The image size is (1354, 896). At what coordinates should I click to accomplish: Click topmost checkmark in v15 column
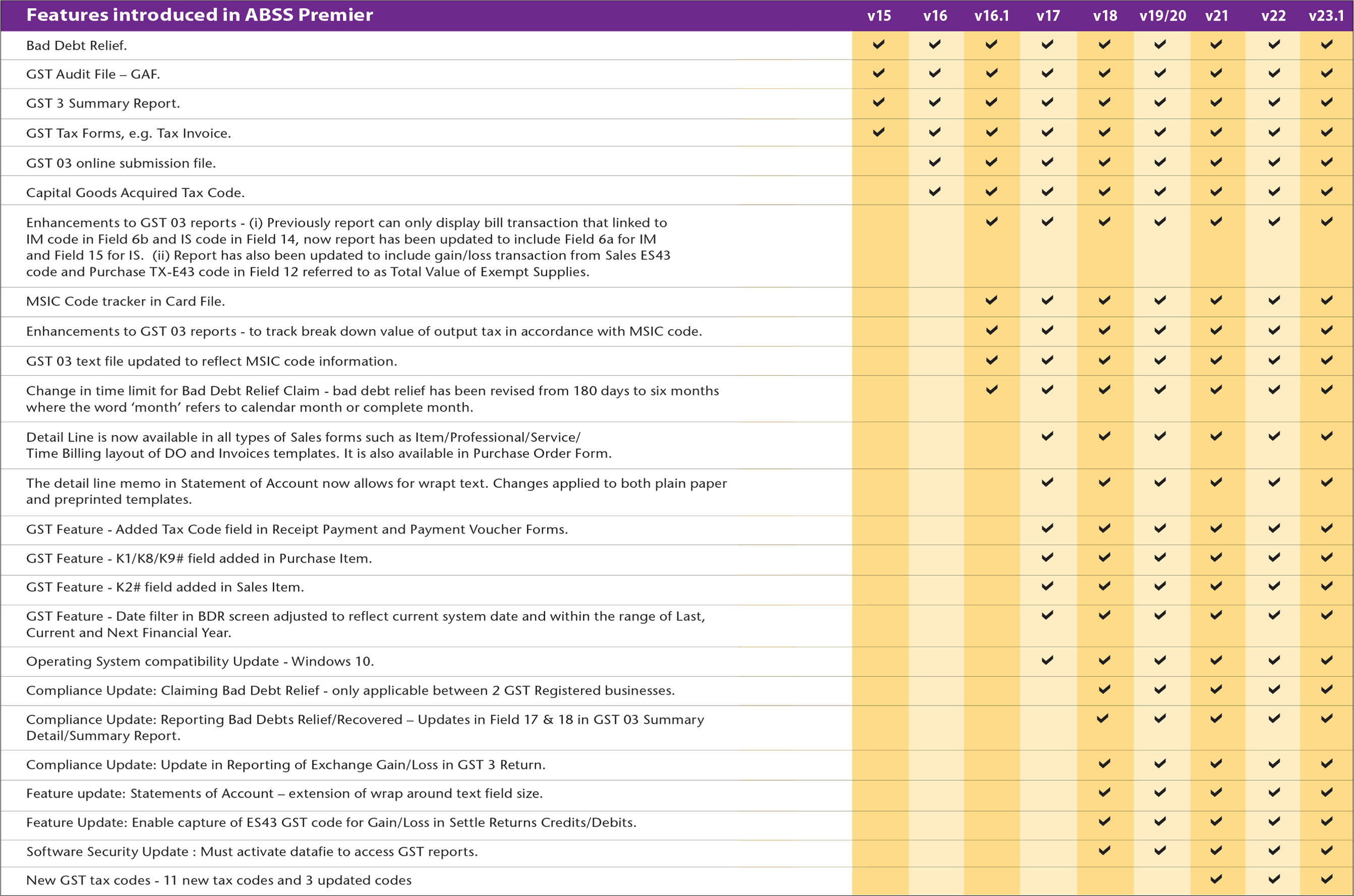pyautogui.click(x=878, y=44)
